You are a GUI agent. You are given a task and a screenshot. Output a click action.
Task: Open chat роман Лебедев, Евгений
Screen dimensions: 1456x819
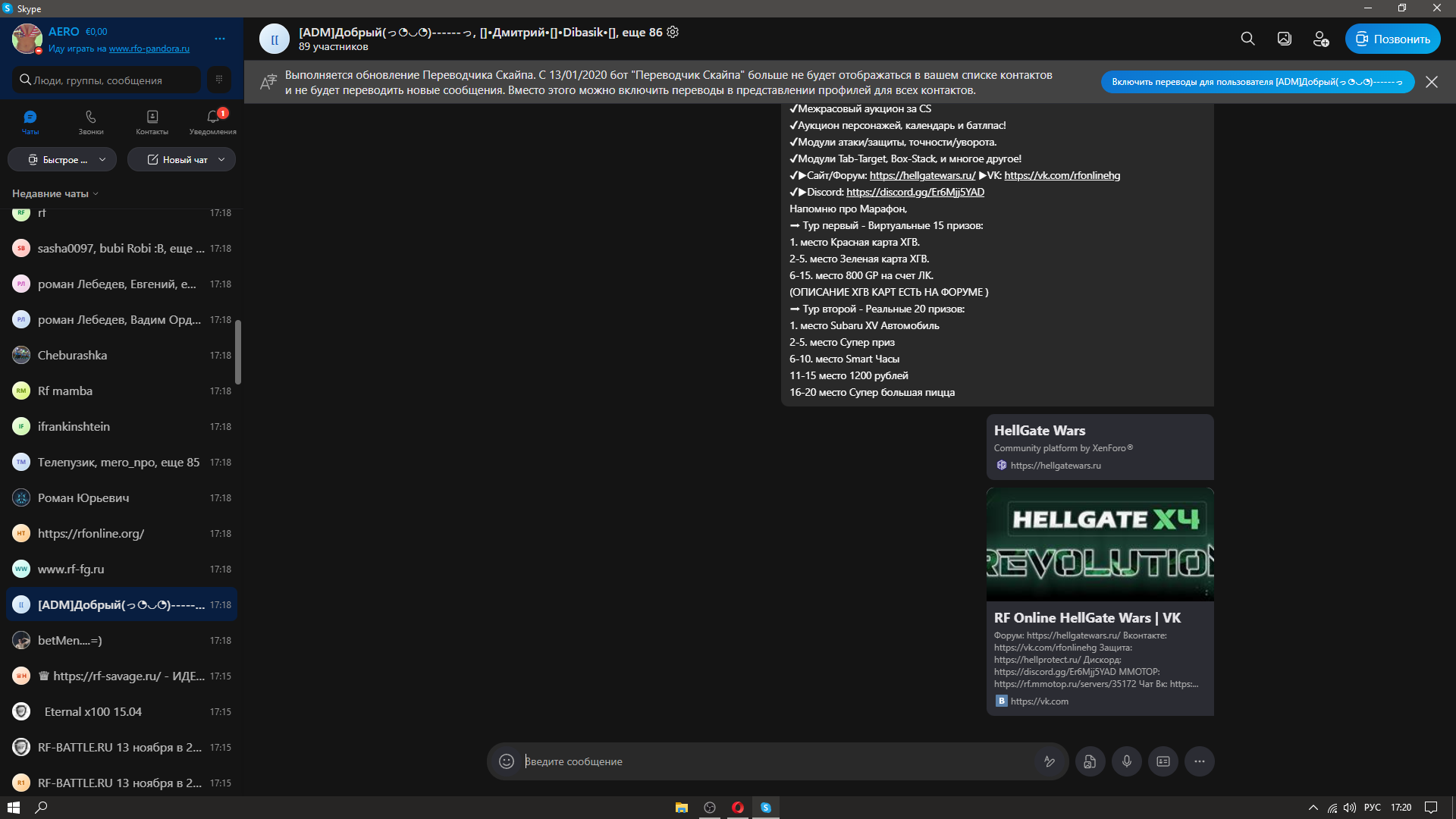(121, 284)
